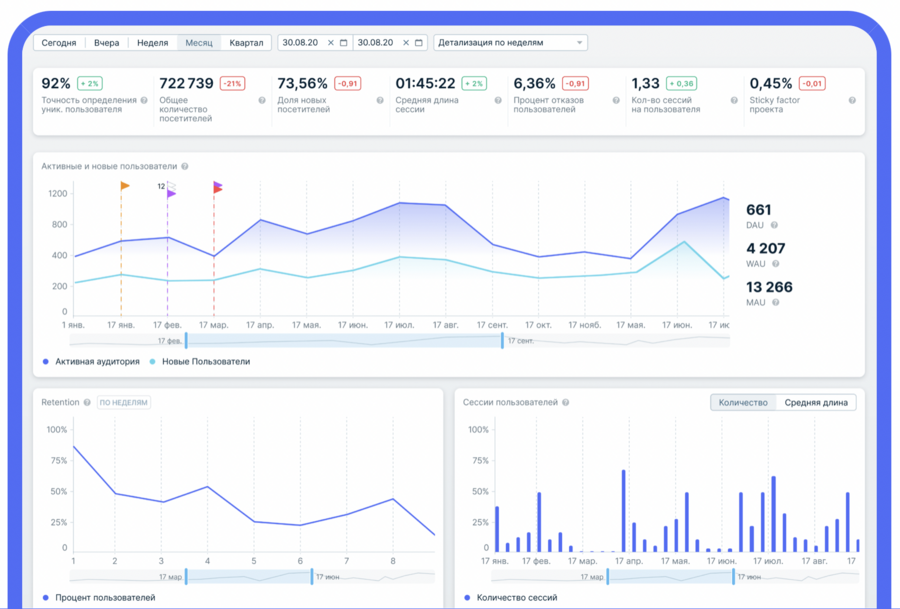Toggle Новые Пользователи legend series
900x609 pixels.
[200, 362]
